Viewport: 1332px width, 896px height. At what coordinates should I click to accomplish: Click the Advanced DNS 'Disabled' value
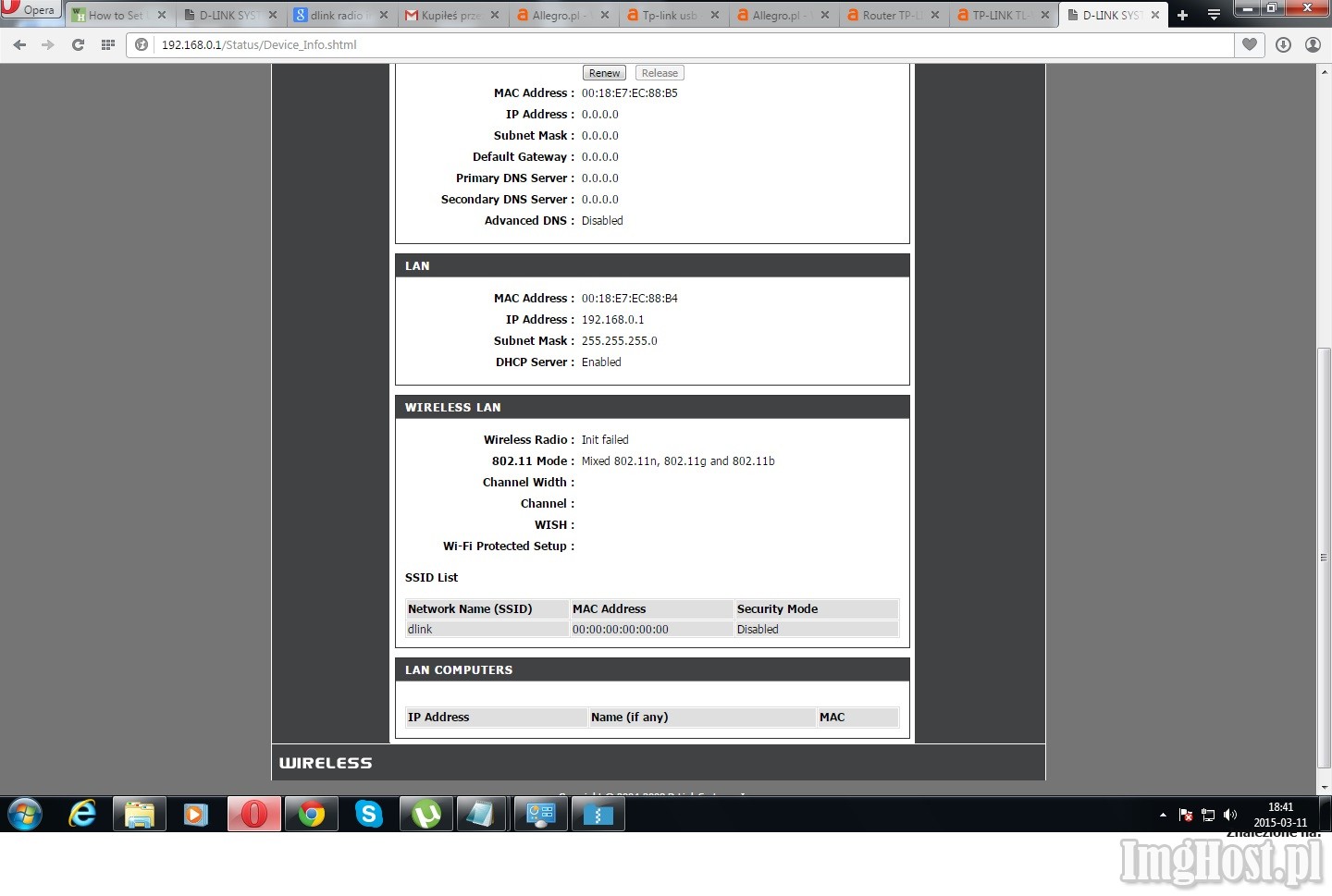point(602,221)
